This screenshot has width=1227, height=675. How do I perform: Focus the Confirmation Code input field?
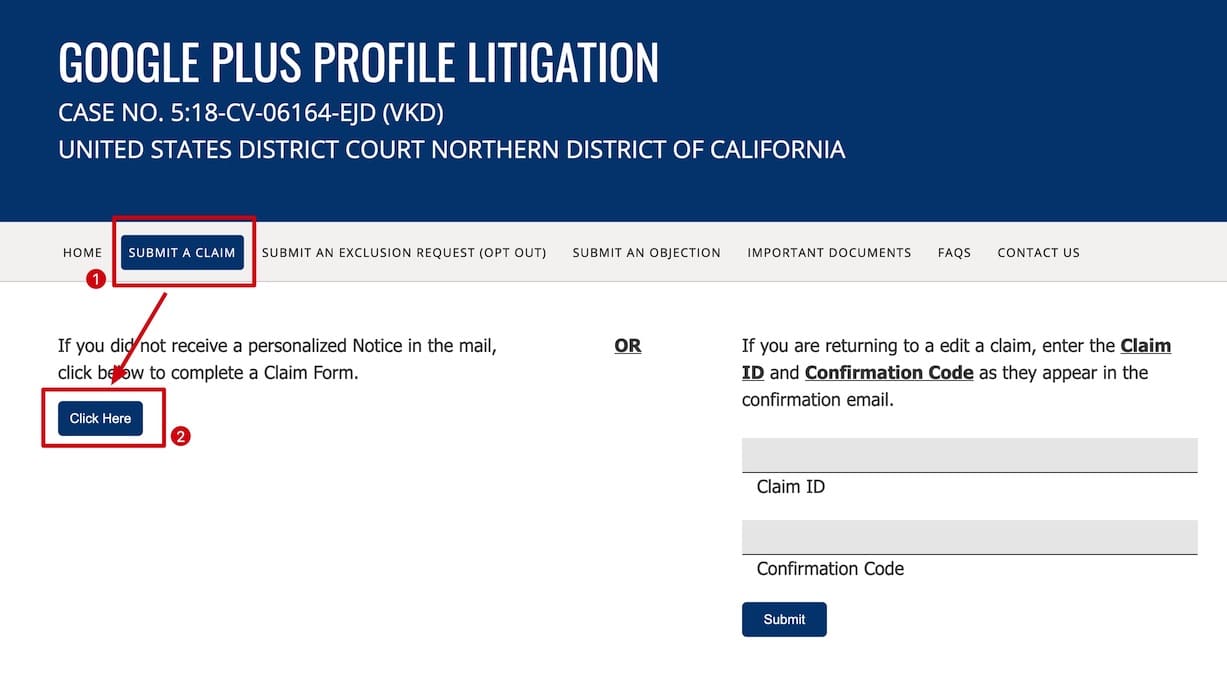(969, 537)
